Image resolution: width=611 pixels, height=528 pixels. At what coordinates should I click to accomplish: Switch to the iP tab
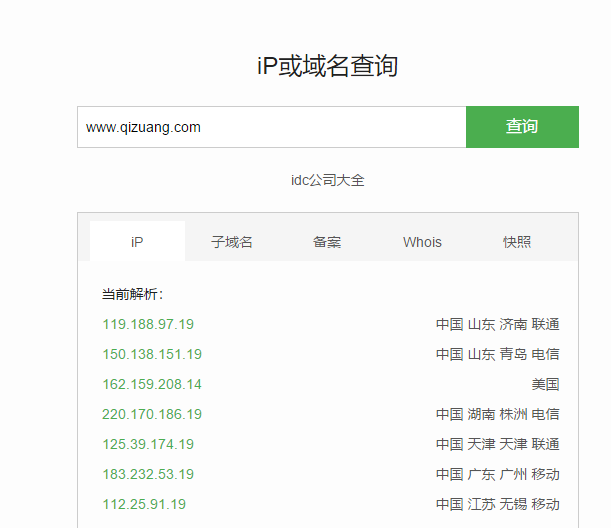tap(137, 242)
